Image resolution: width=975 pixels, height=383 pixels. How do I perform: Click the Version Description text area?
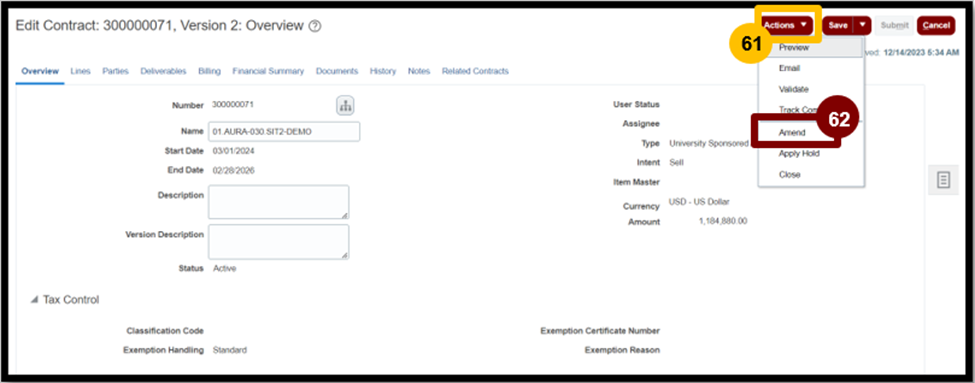279,241
